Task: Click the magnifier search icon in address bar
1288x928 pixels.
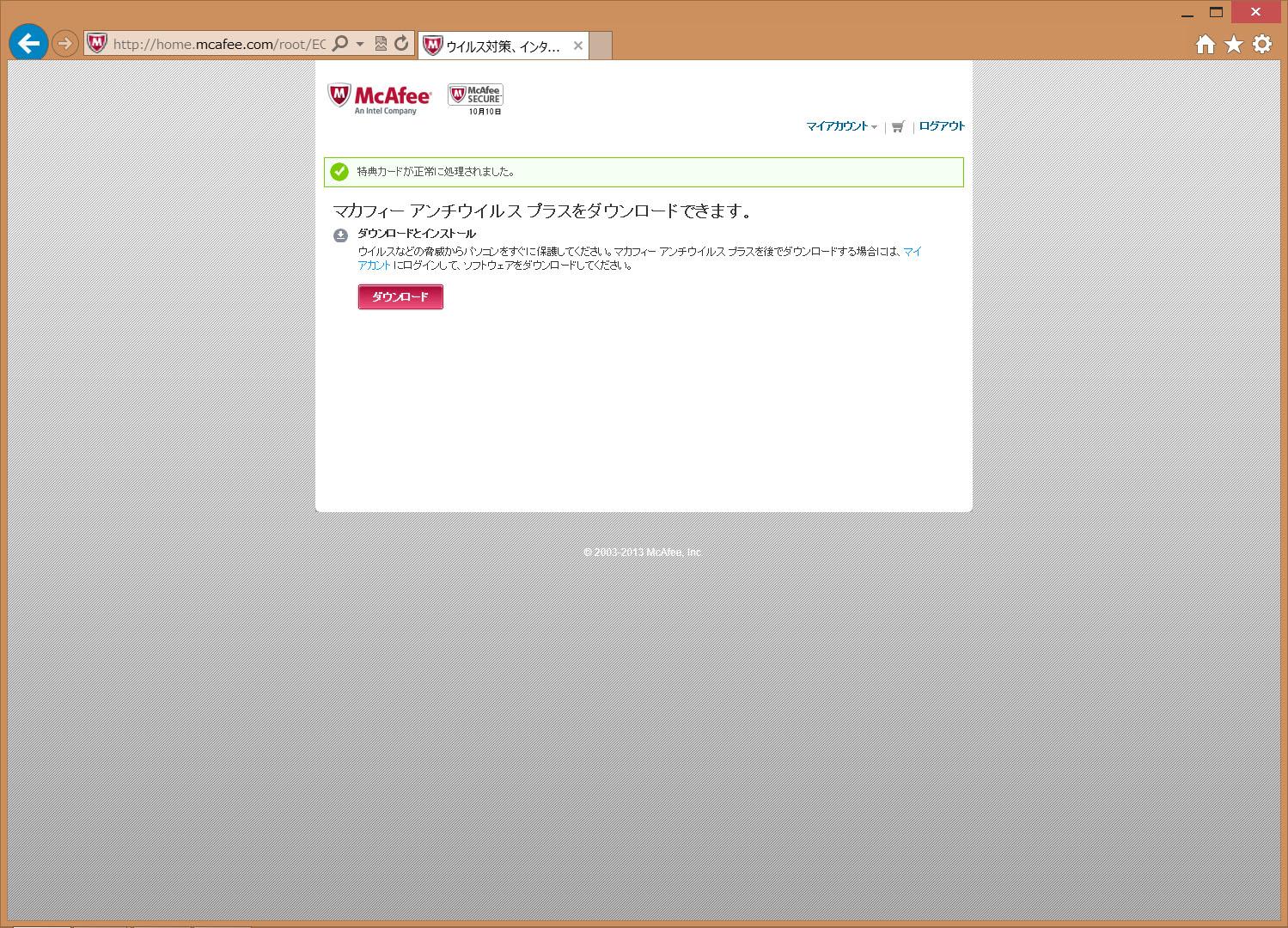Action: (x=340, y=43)
